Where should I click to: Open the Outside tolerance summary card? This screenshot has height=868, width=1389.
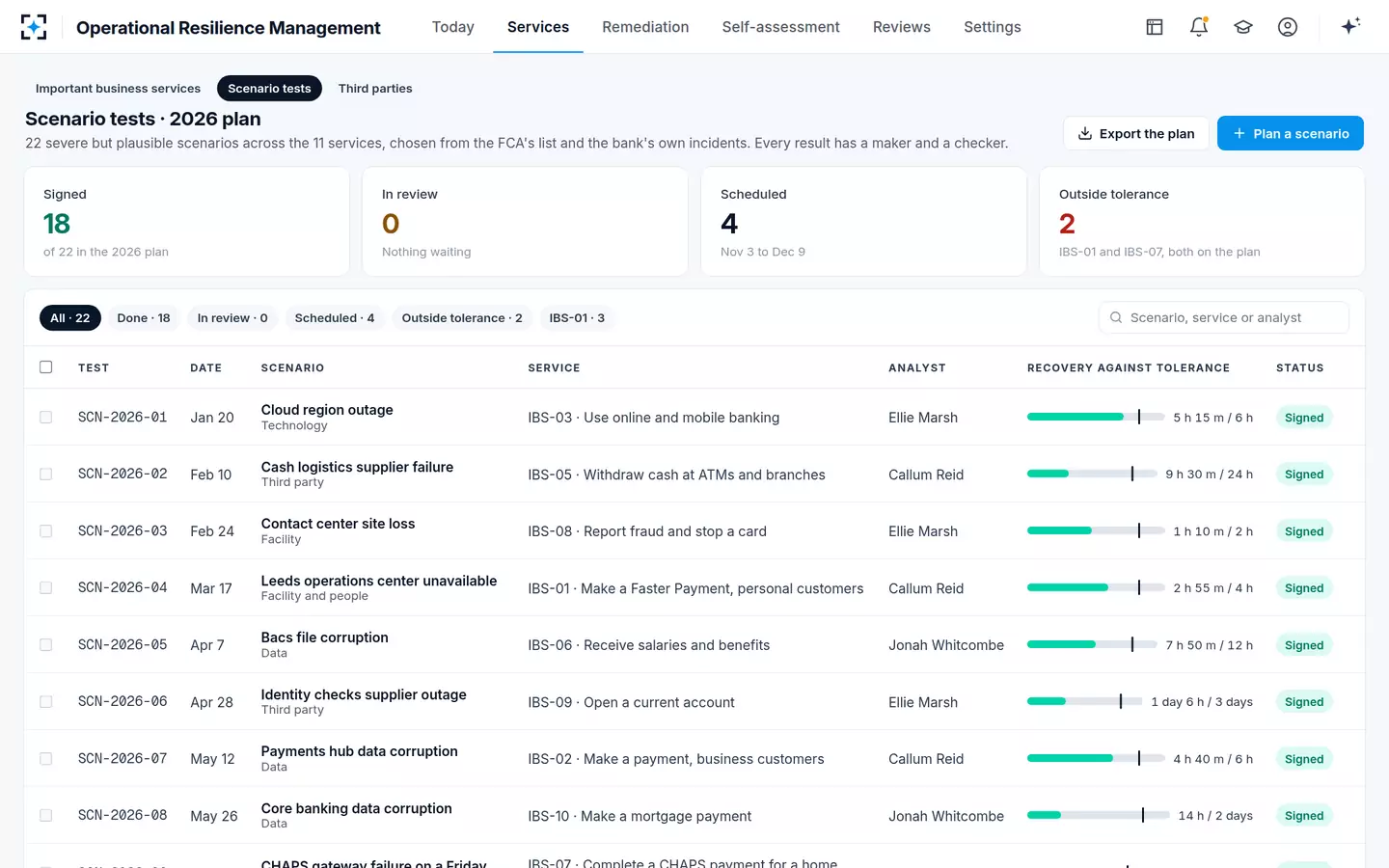(1202, 222)
